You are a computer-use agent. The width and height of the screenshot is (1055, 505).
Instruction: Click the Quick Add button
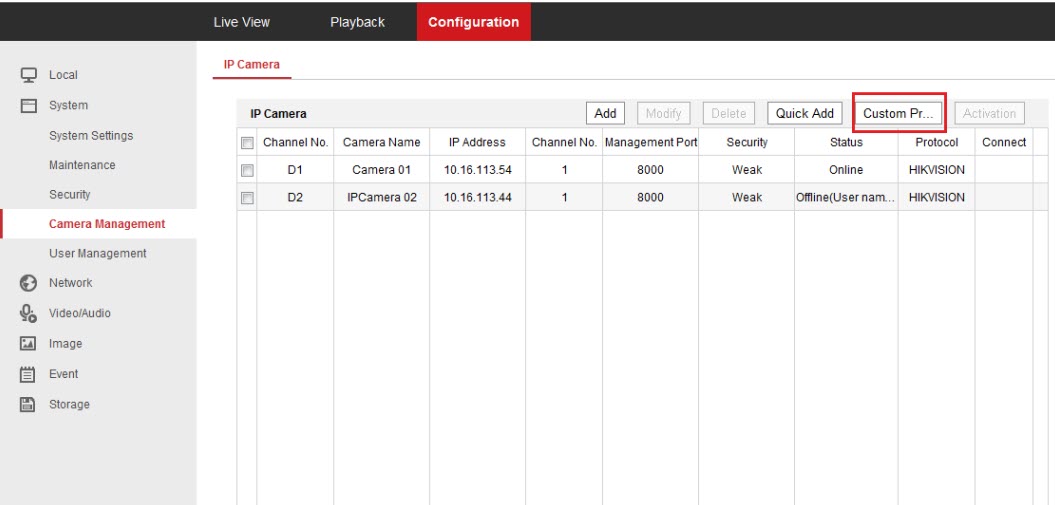point(804,114)
